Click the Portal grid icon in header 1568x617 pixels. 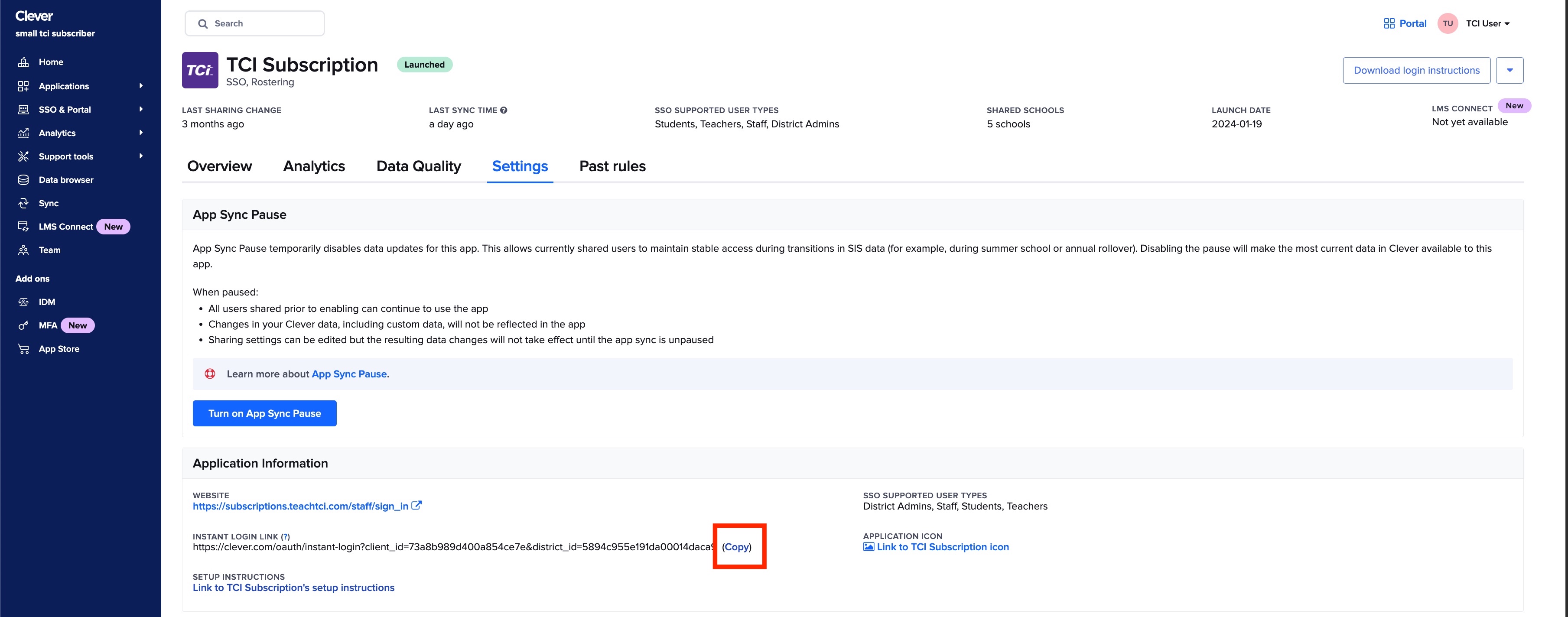click(x=1389, y=23)
